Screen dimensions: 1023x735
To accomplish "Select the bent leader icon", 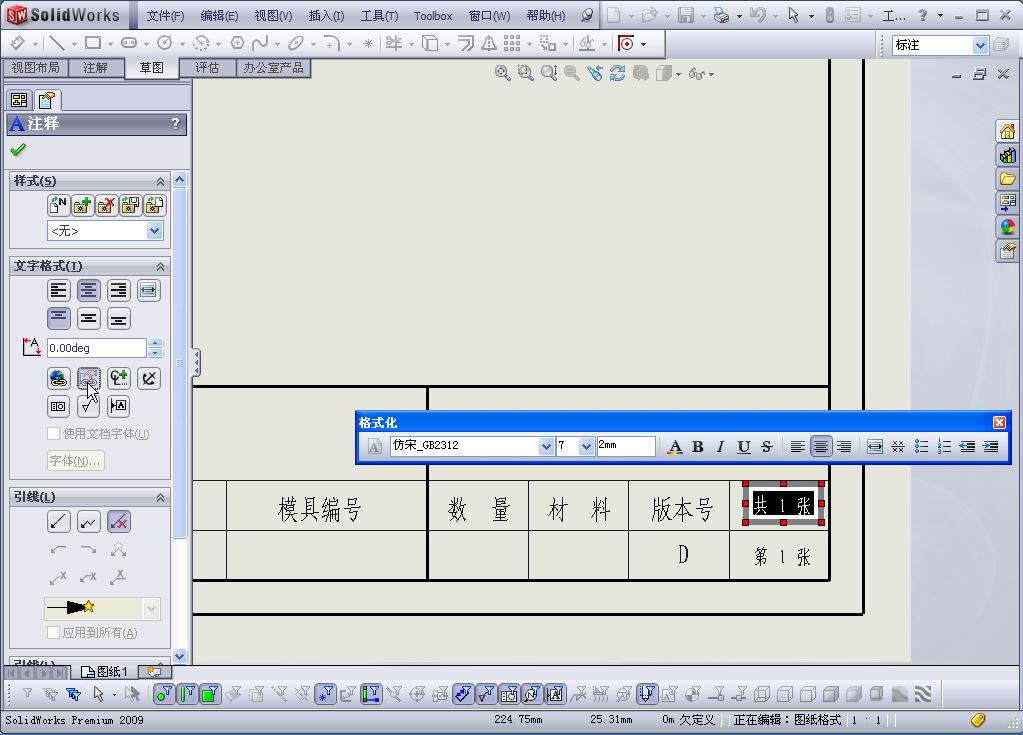I will pyautogui.click(x=89, y=522).
